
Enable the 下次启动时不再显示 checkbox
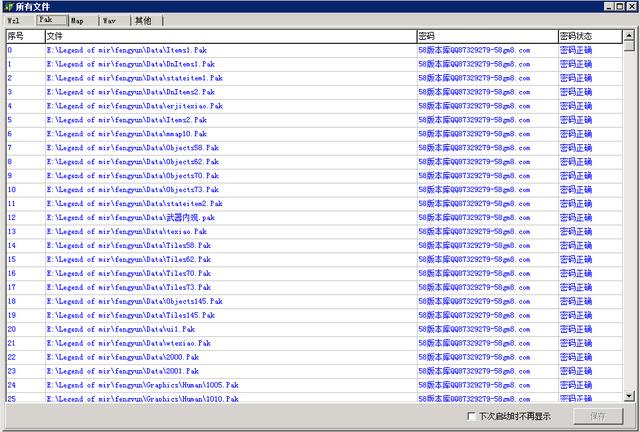point(473,417)
